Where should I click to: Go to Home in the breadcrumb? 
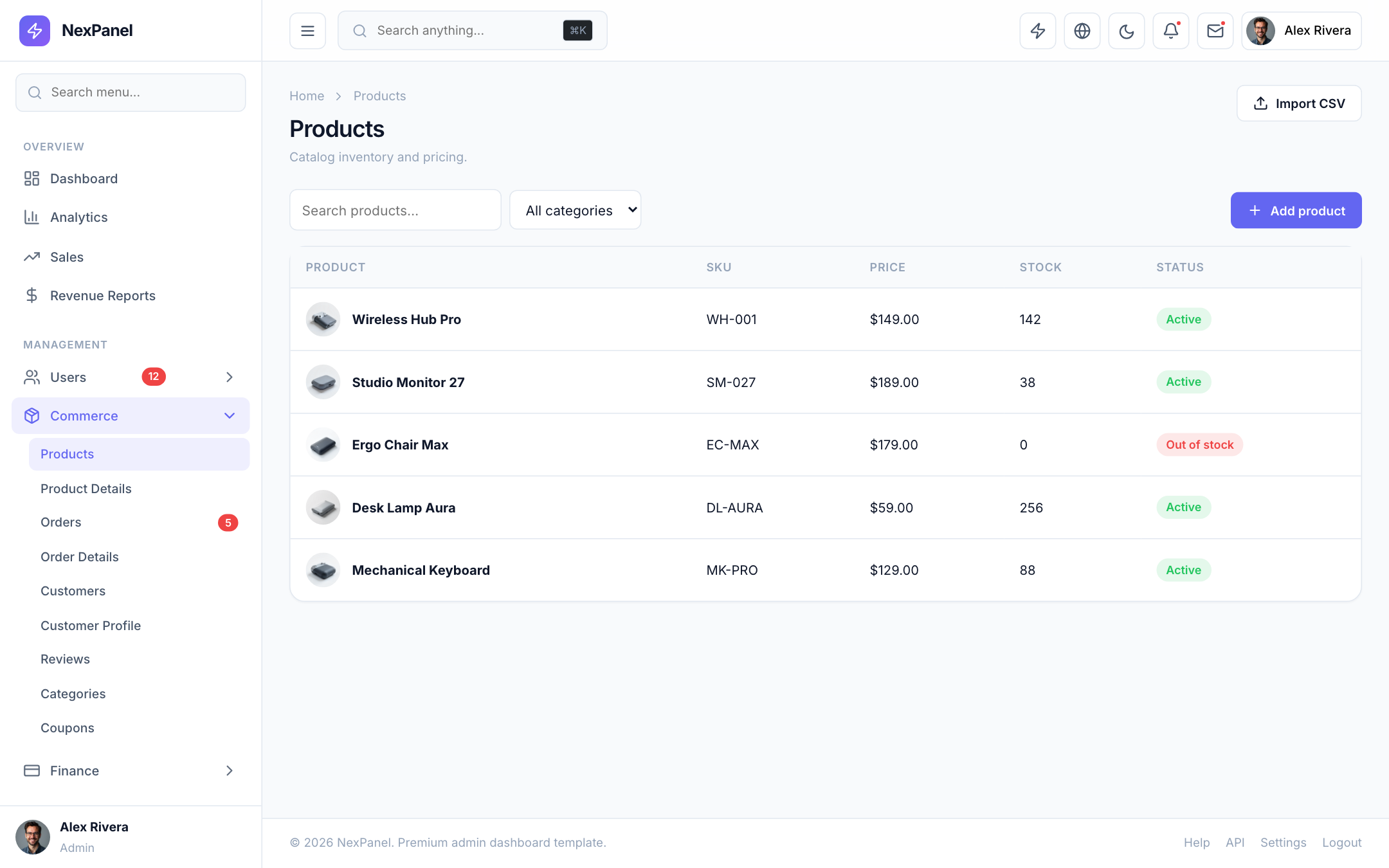pos(307,96)
